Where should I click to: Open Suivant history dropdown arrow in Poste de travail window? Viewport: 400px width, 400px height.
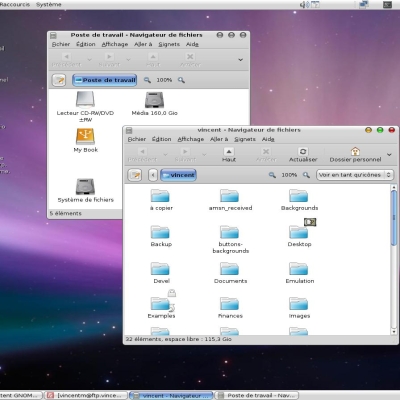pos(128,60)
